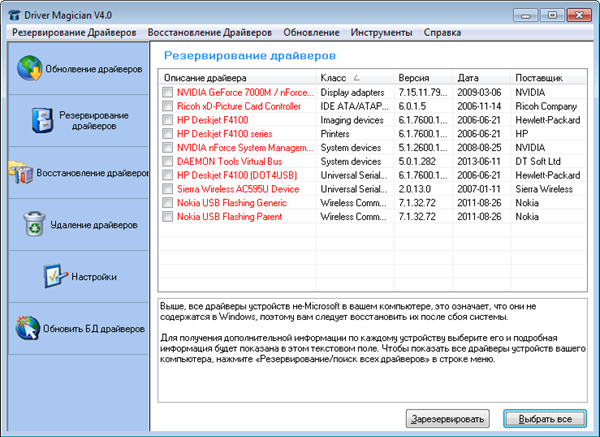Click the Удаление драйверов recycle bin icon

click(x=34, y=224)
